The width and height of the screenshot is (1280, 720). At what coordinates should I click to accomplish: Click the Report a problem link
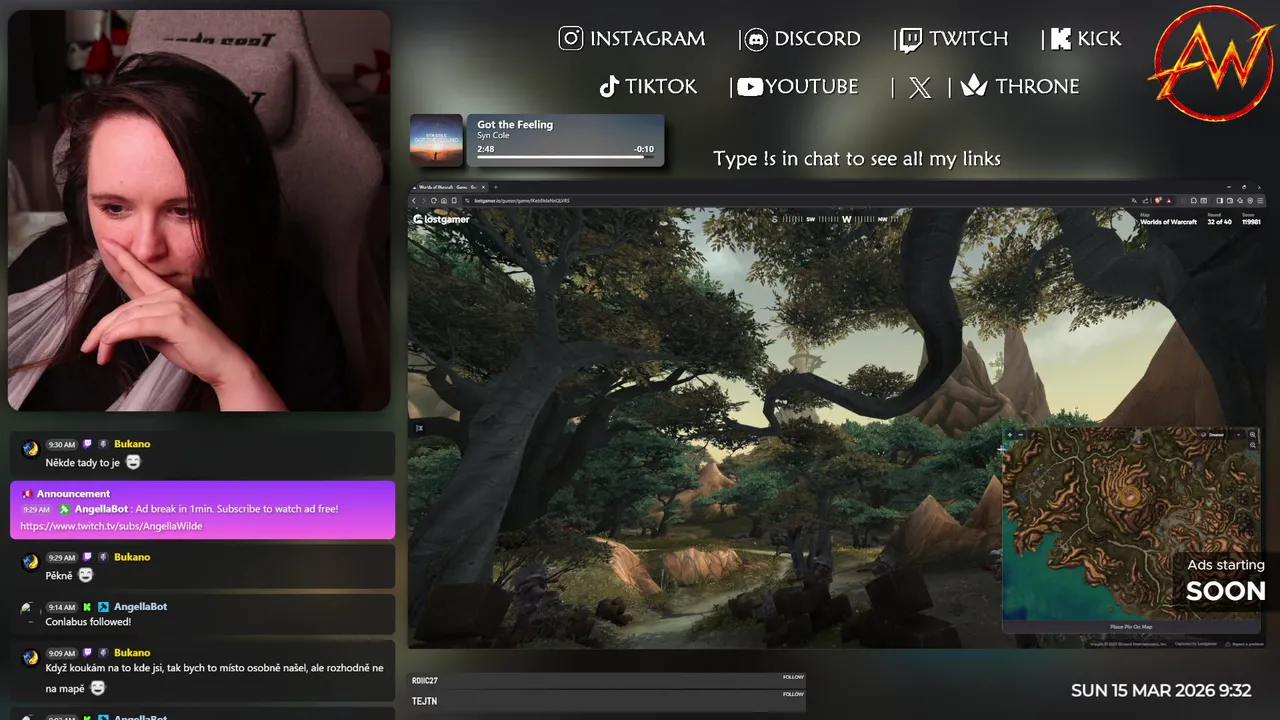click(1246, 644)
